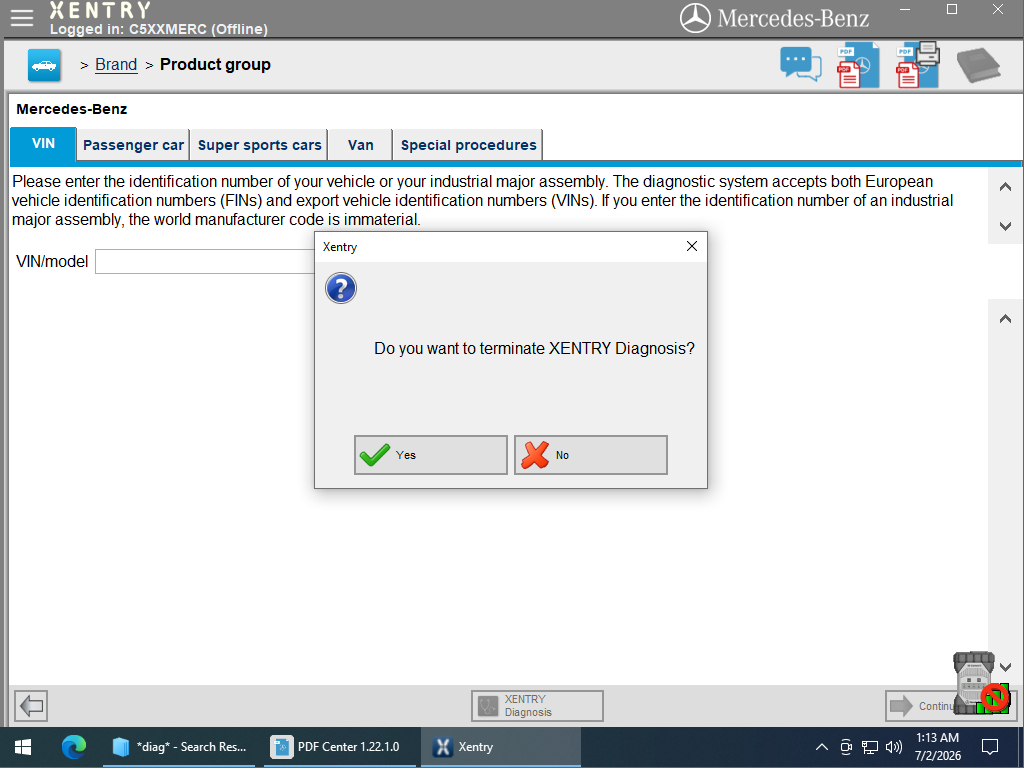This screenshot has height=768, width=1024.
Task: Open the taskbar clock showing 1:13 AM
Action: tap(938, 747)
